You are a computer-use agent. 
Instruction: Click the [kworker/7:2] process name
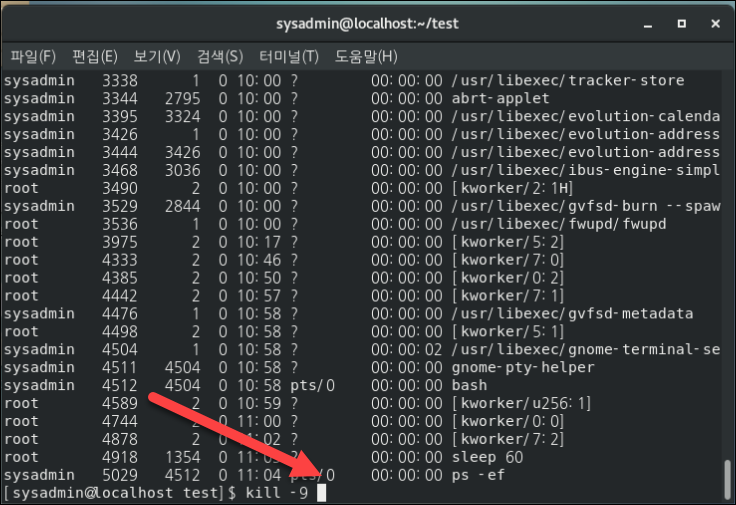click(x=507, y=439)
